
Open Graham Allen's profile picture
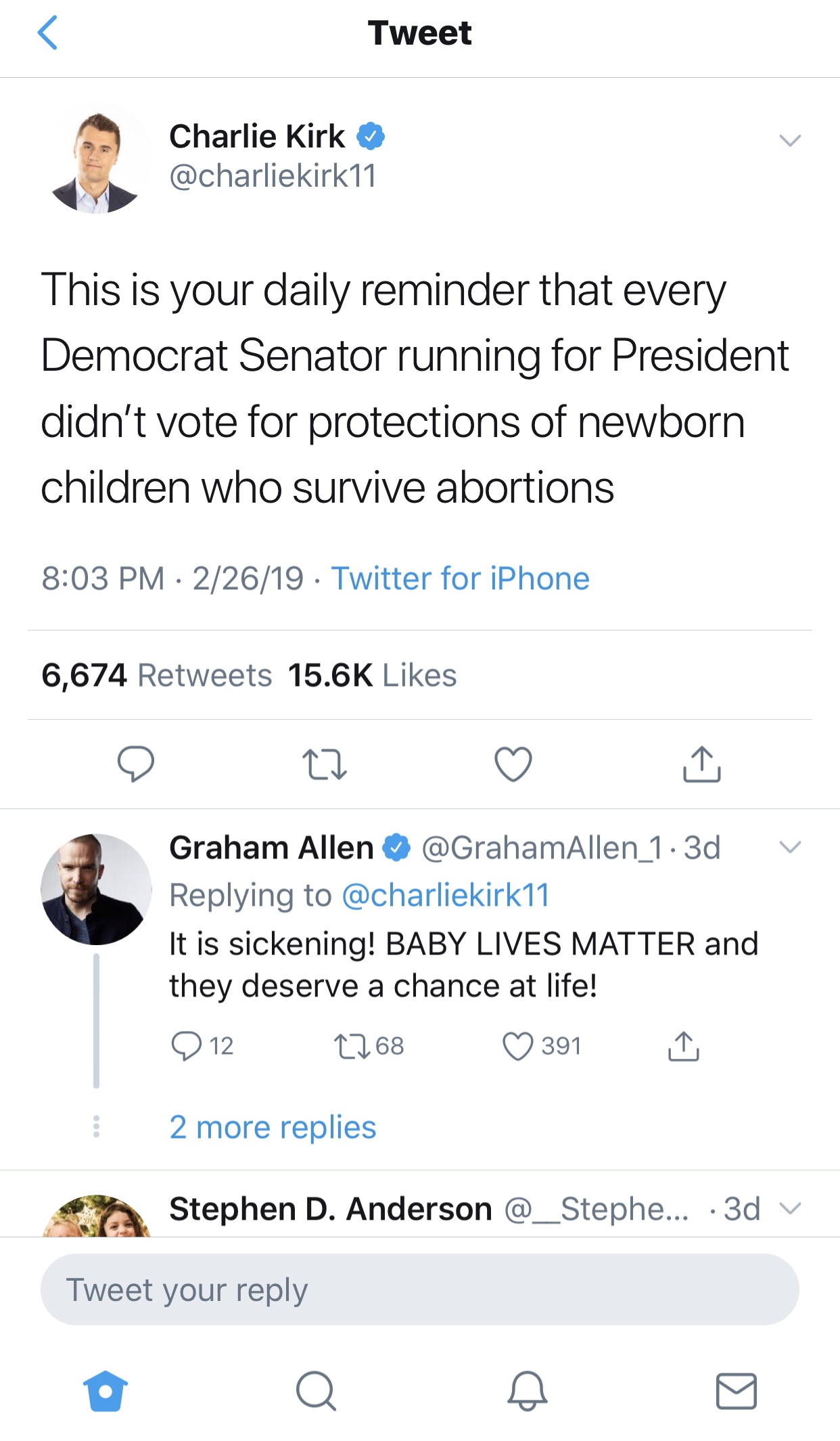pos(96,889)
